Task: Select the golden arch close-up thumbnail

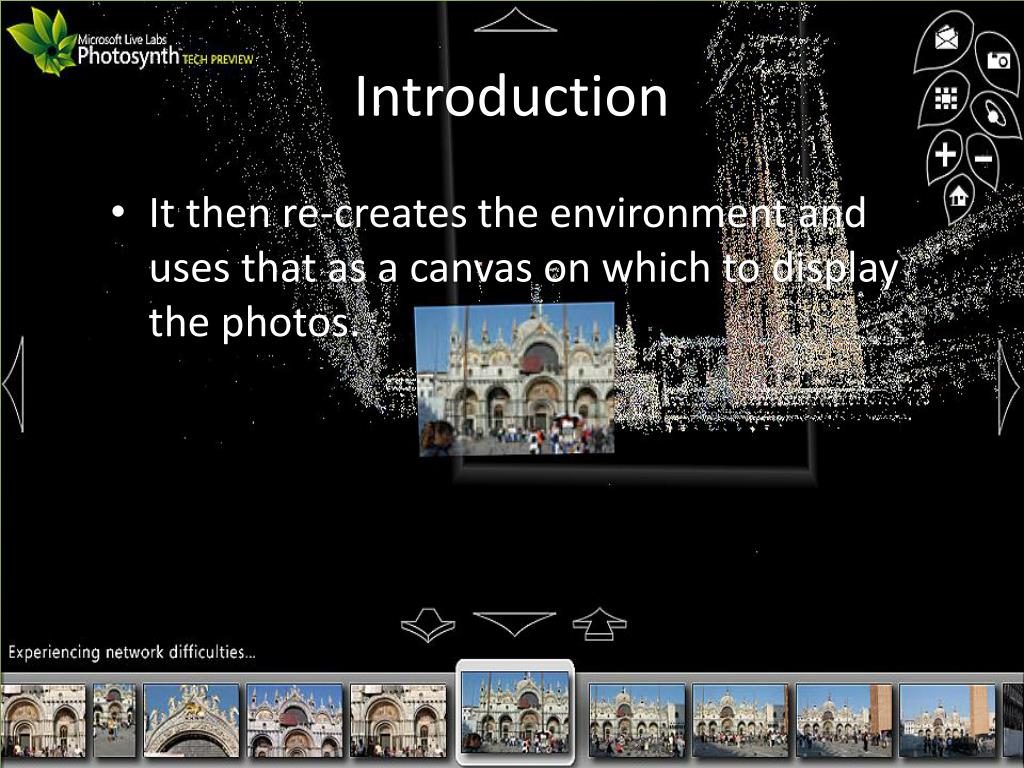Action: 191,720
